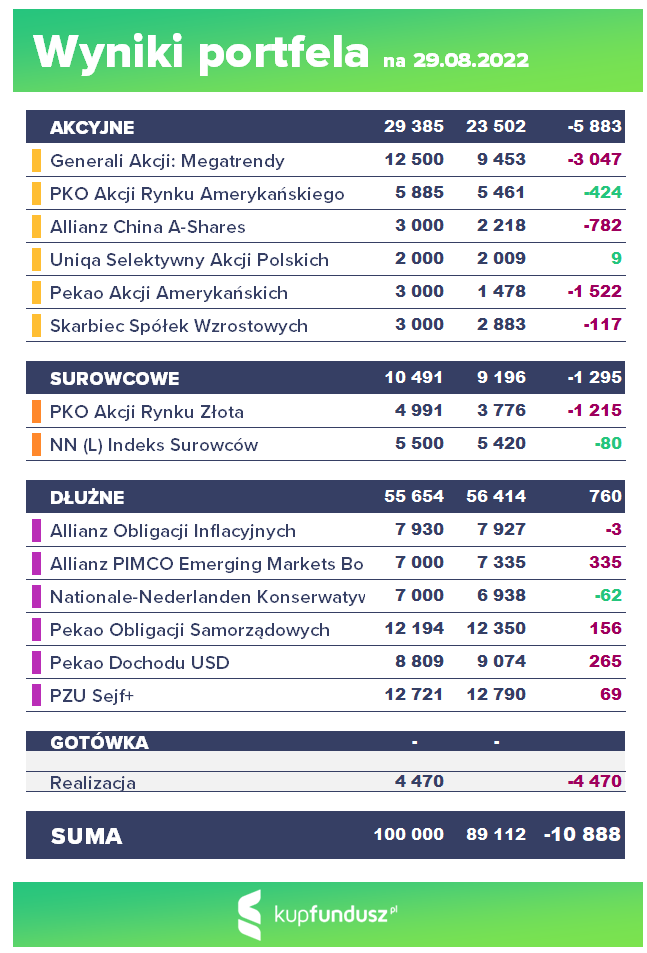Click Skarbiec Spółek Wzrostowych loss value -117
Screen dimensions: 647x953
[x=603, y=325]
